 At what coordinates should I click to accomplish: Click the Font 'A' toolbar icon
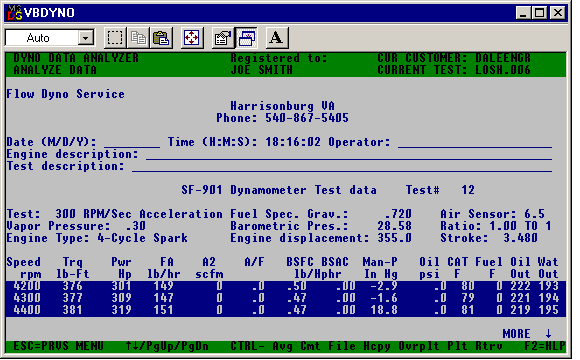pos(277,38)
